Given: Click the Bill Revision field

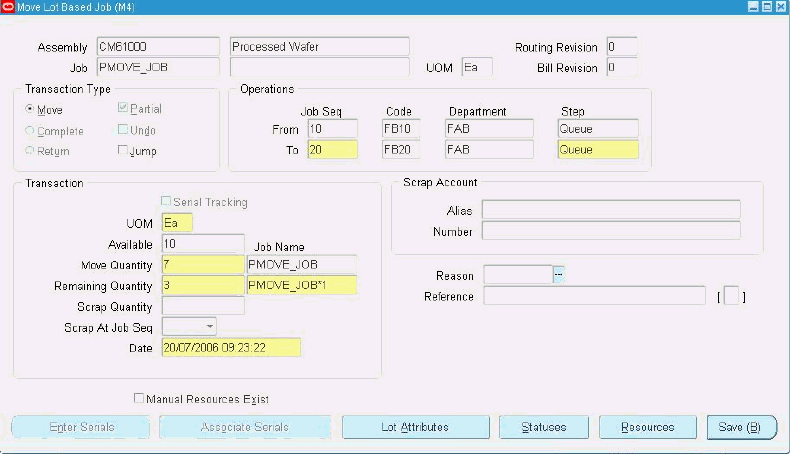Looking at the screenshot, I should pyautogui.click(x=622, y=67).
